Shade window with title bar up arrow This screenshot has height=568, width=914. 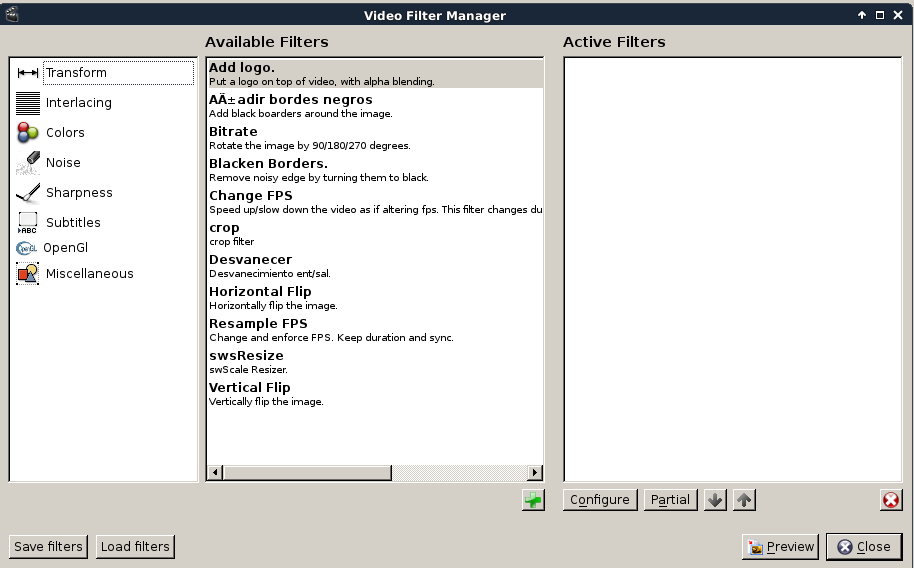(862, 15)
